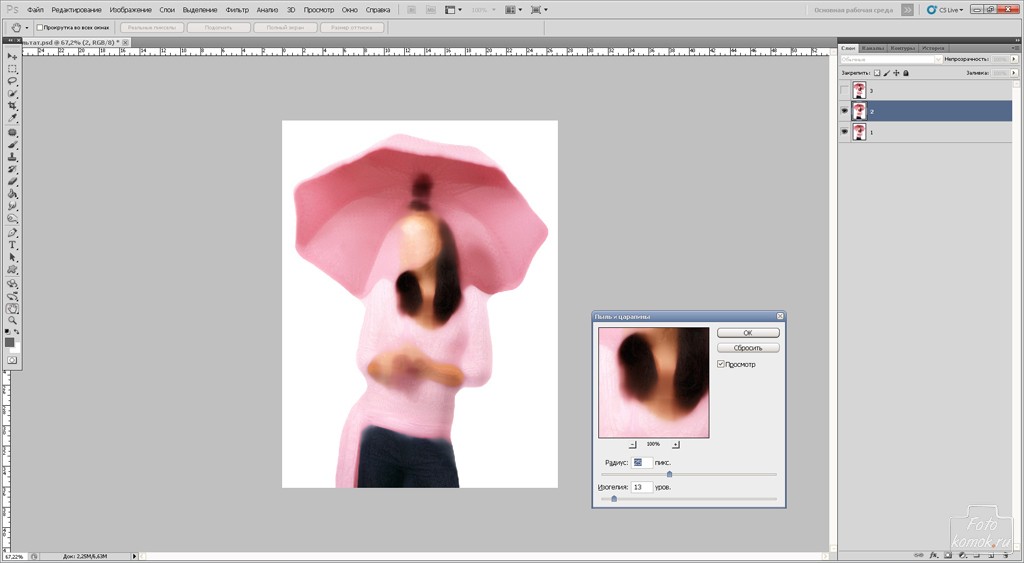Viewport: 1024px width, 563px height.
Task: Select the Move tool in the toolbox
Action: click(x=13, y=56)
